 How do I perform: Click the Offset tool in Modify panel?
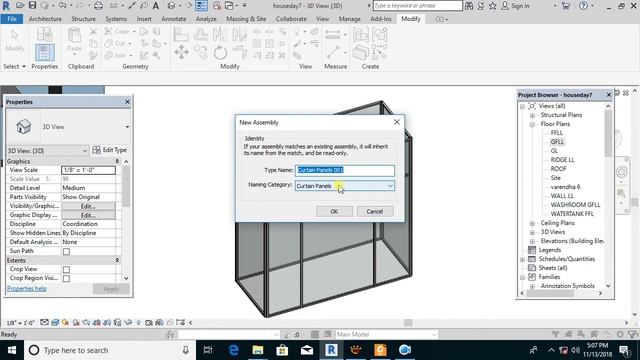(x=200, y=35)
